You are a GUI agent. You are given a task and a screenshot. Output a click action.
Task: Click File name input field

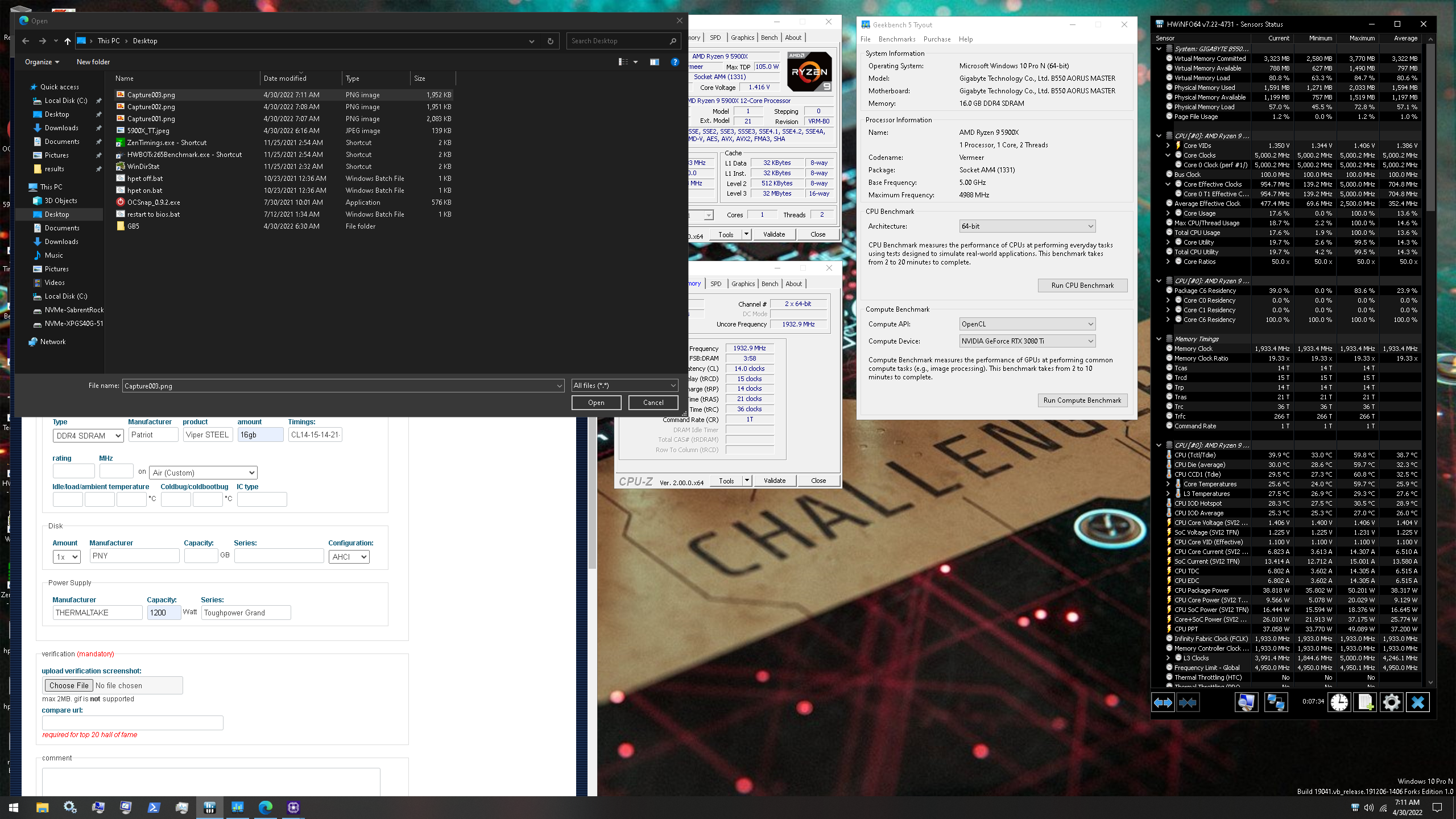pos(343,386)
